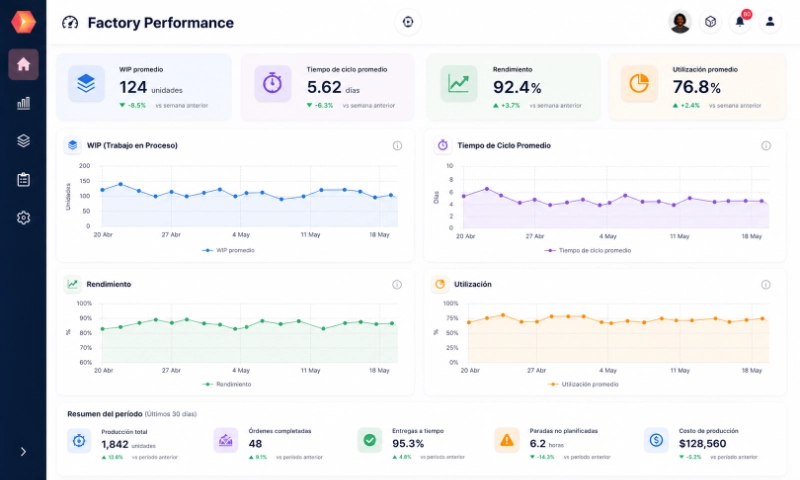Open the user profile icon button
800x480 pixels.
click(770, 22)
